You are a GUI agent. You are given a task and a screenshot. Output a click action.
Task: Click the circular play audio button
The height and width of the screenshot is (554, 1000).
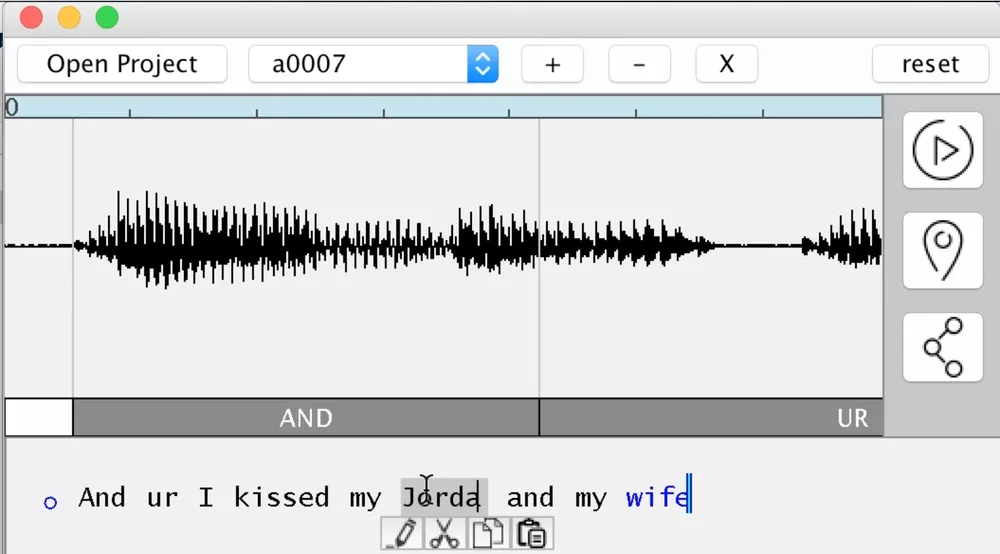[942, 150]
